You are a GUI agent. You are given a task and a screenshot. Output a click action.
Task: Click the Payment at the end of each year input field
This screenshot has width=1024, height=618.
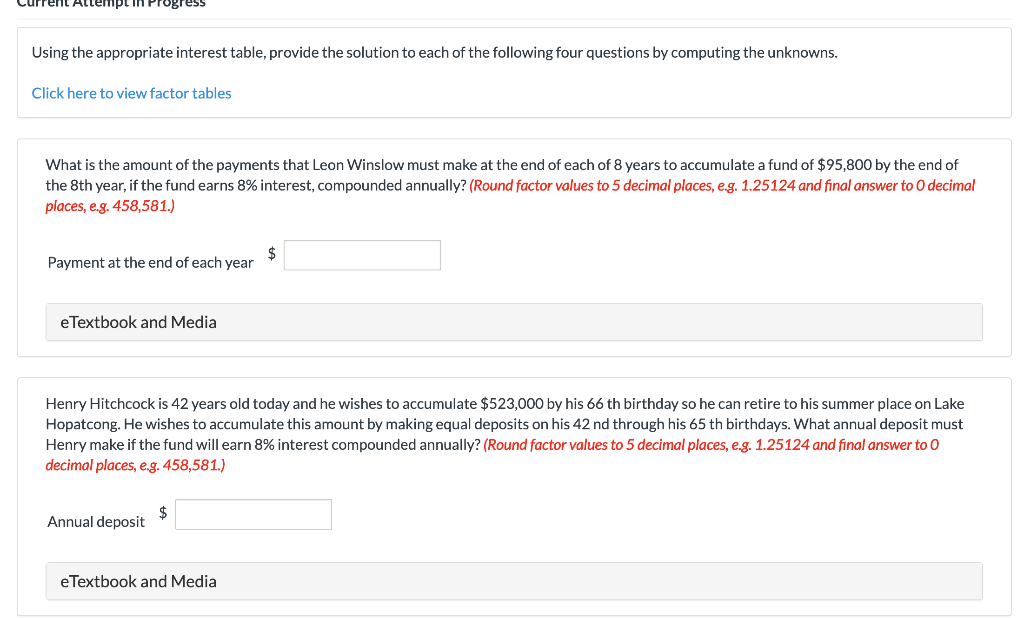pos(362,255)
